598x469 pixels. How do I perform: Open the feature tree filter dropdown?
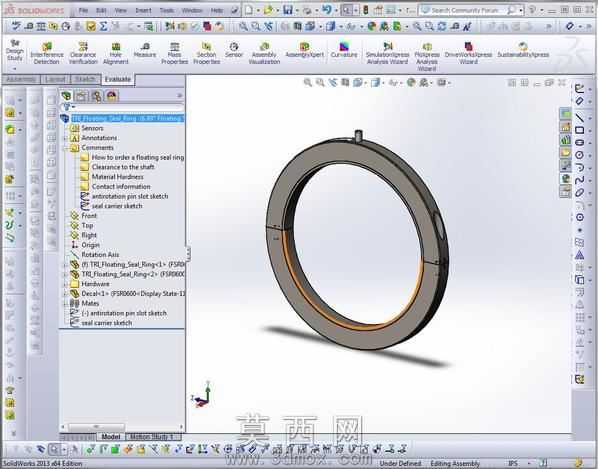point(73,107)
